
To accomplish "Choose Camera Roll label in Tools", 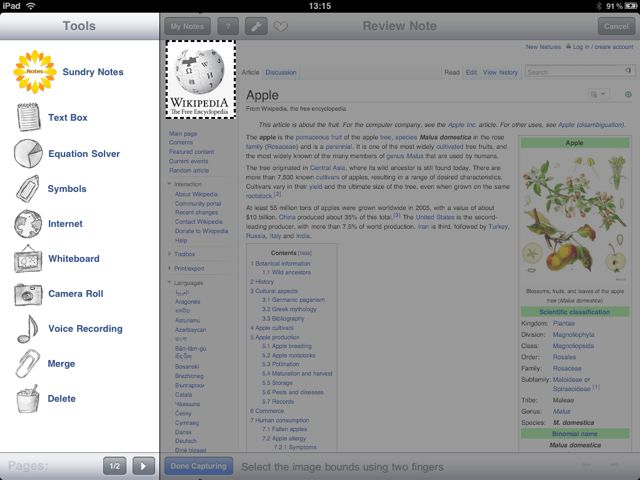I will pyautogui.click(x=76, y=294).
